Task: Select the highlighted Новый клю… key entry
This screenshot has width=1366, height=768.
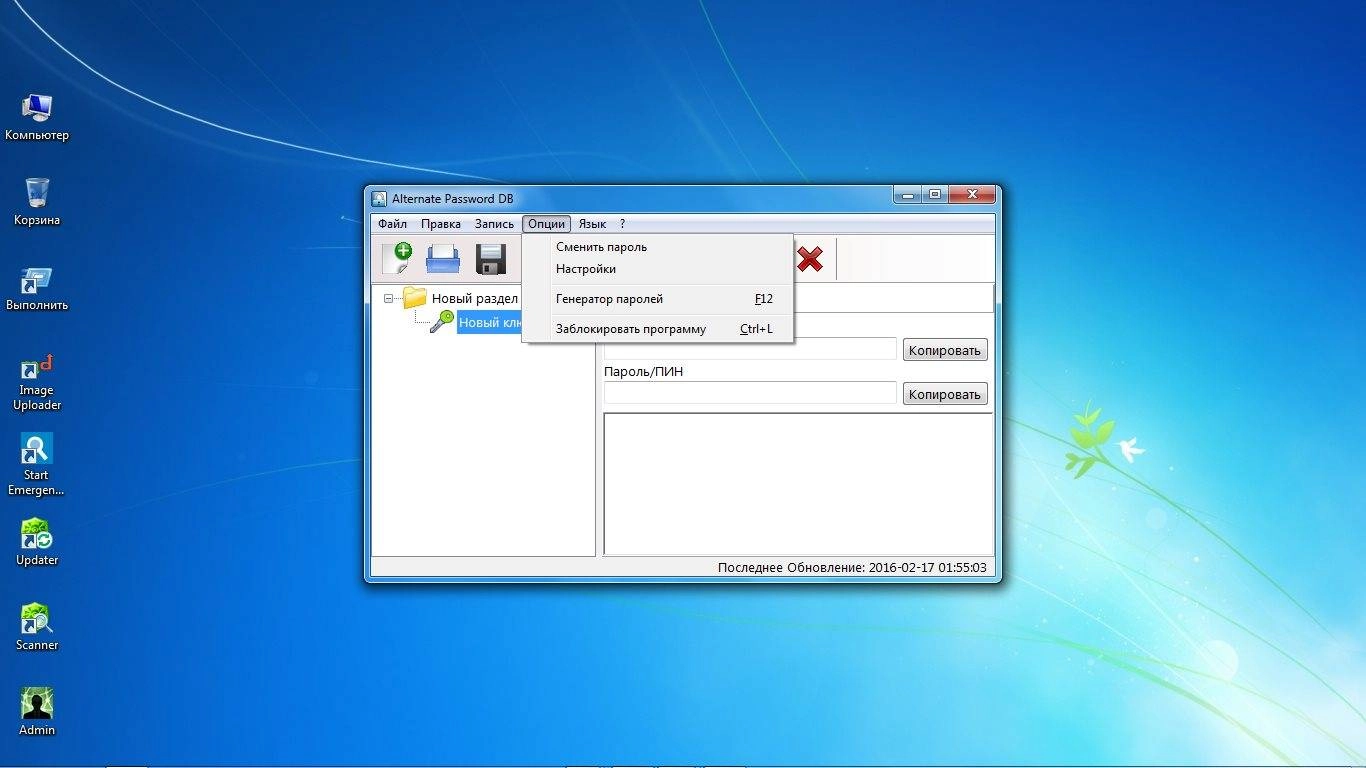Action: (490, 323)
